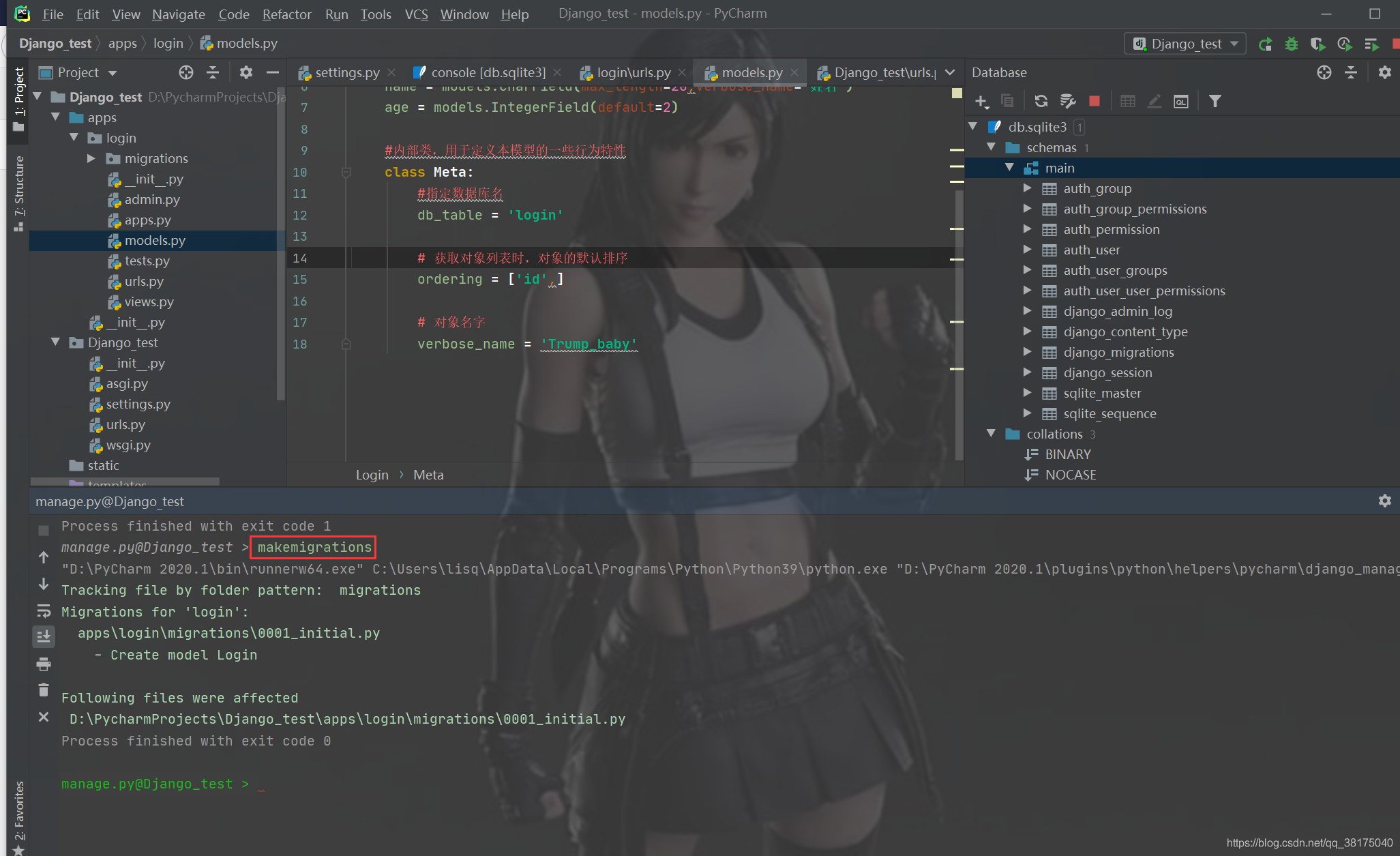Open the Structure side tool window

click(18, 193)
